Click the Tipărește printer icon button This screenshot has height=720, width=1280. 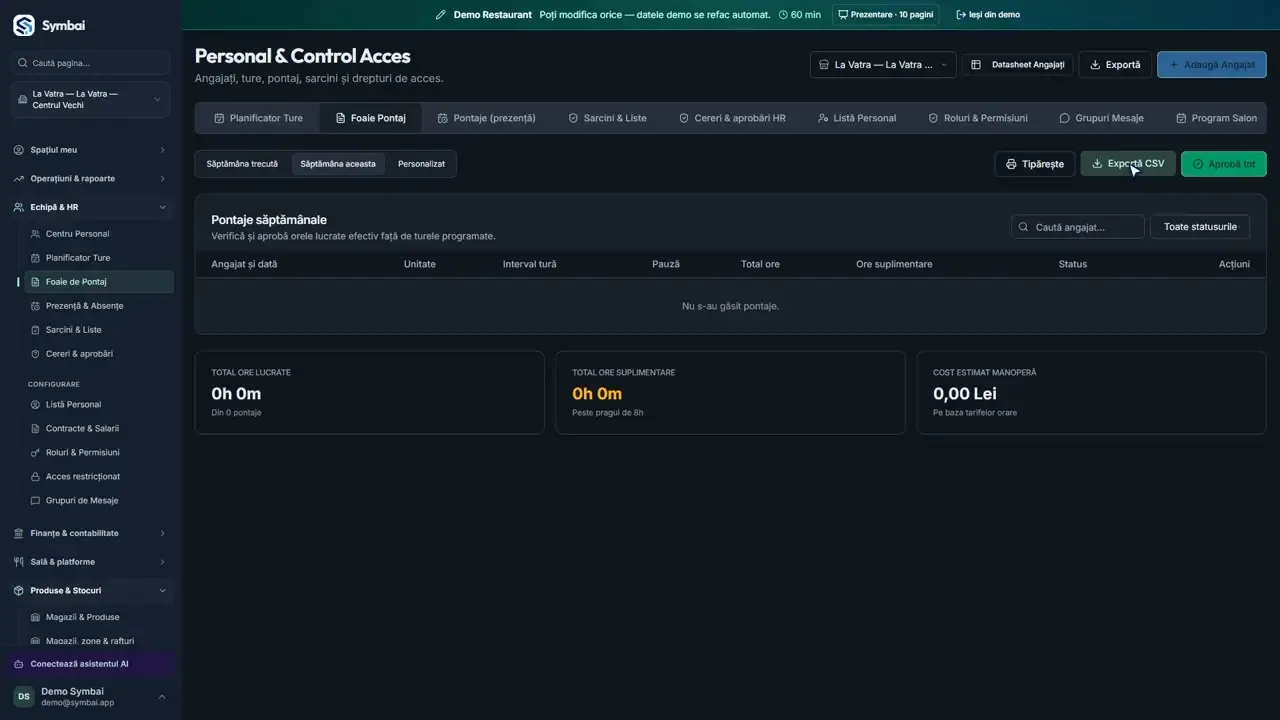point(1035,164)
